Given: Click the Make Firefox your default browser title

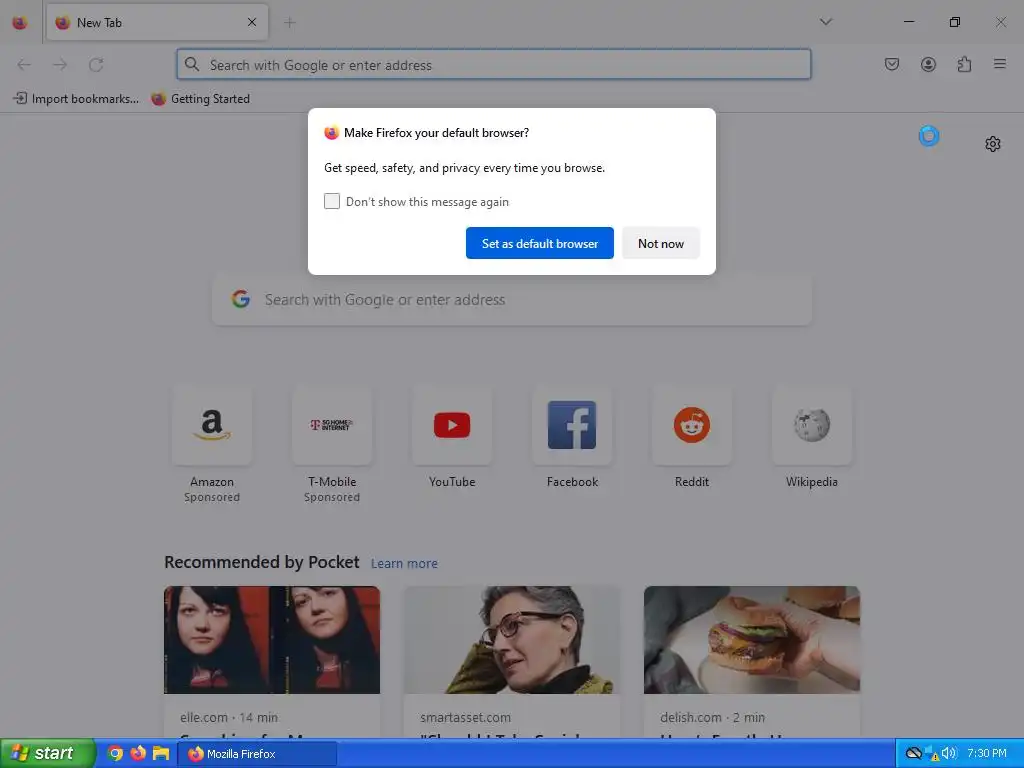Looking at the screenshot, I should point(436,133).
